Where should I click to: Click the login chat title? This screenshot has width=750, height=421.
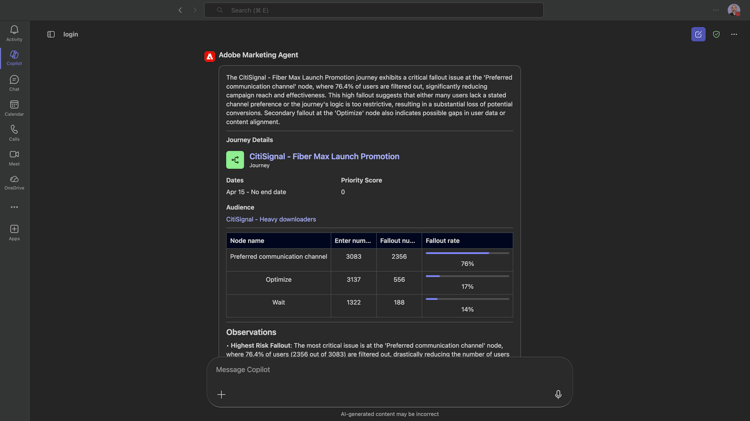71,34
